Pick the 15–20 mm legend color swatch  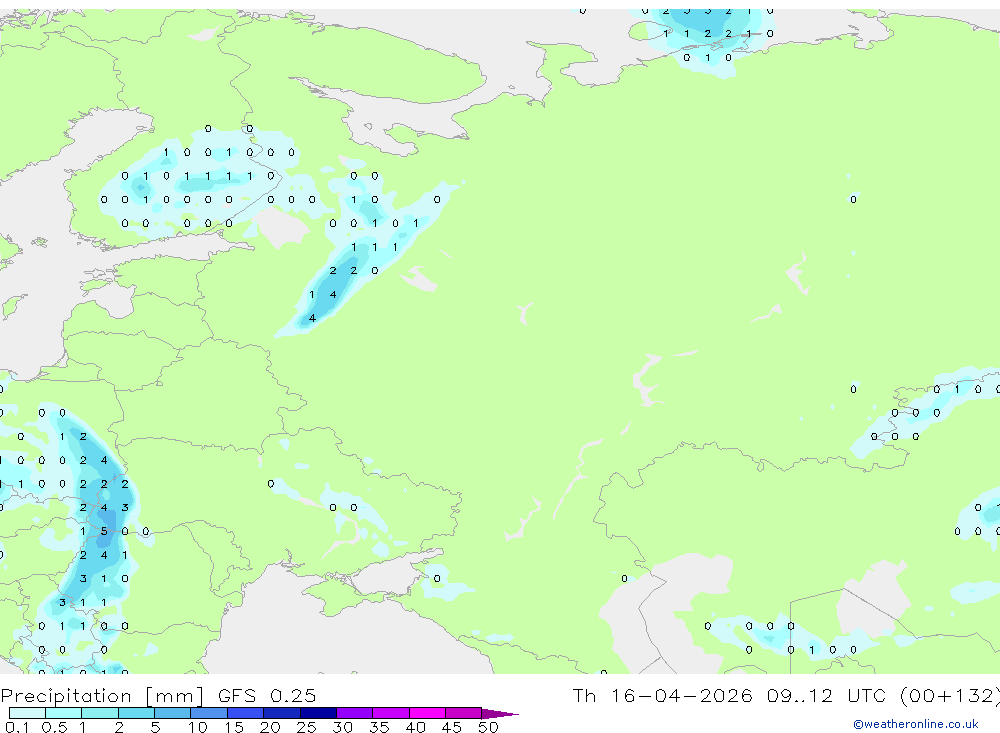click(246, 713)
